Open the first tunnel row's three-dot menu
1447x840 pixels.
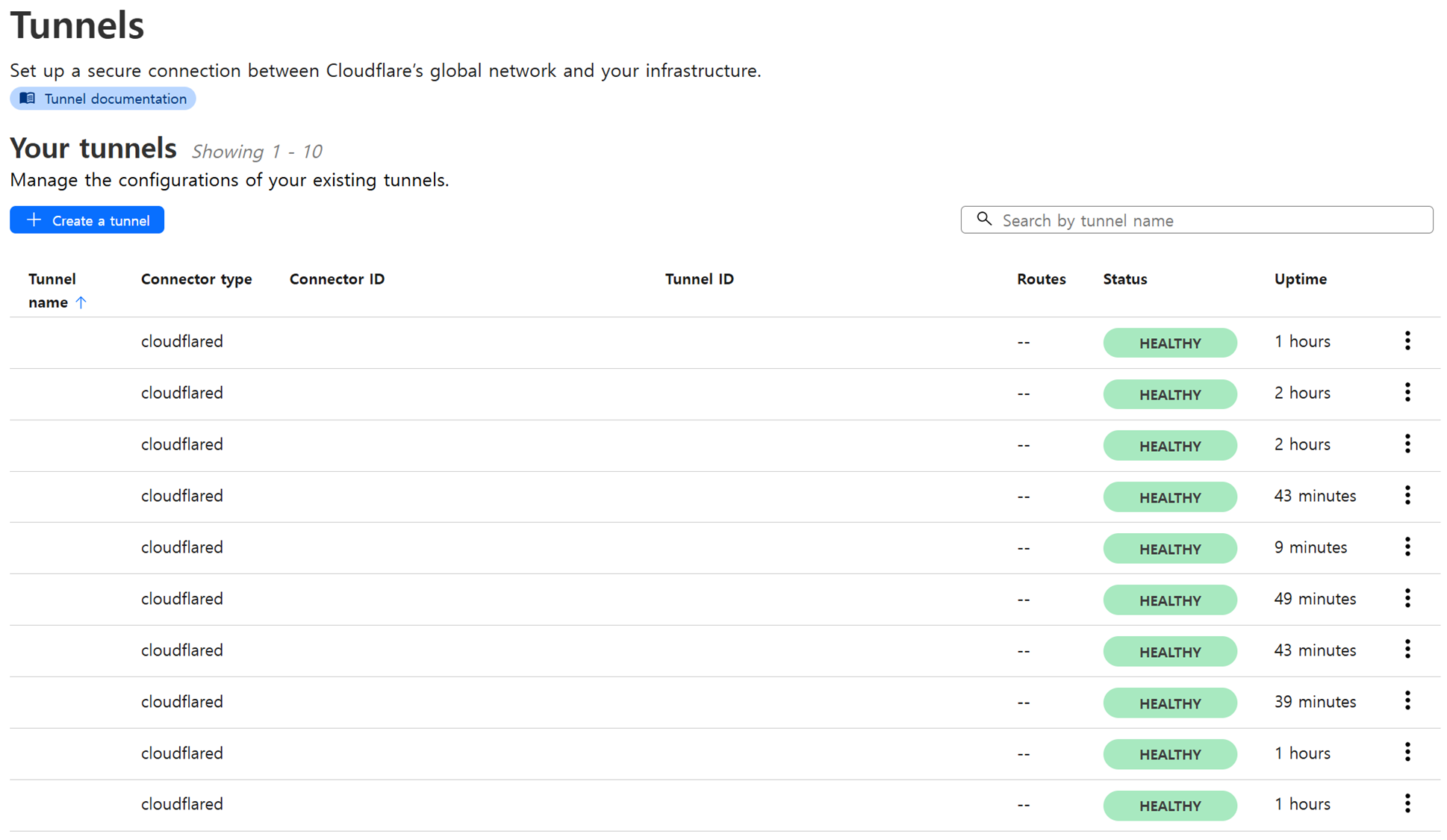click(x=1407, y=341)
